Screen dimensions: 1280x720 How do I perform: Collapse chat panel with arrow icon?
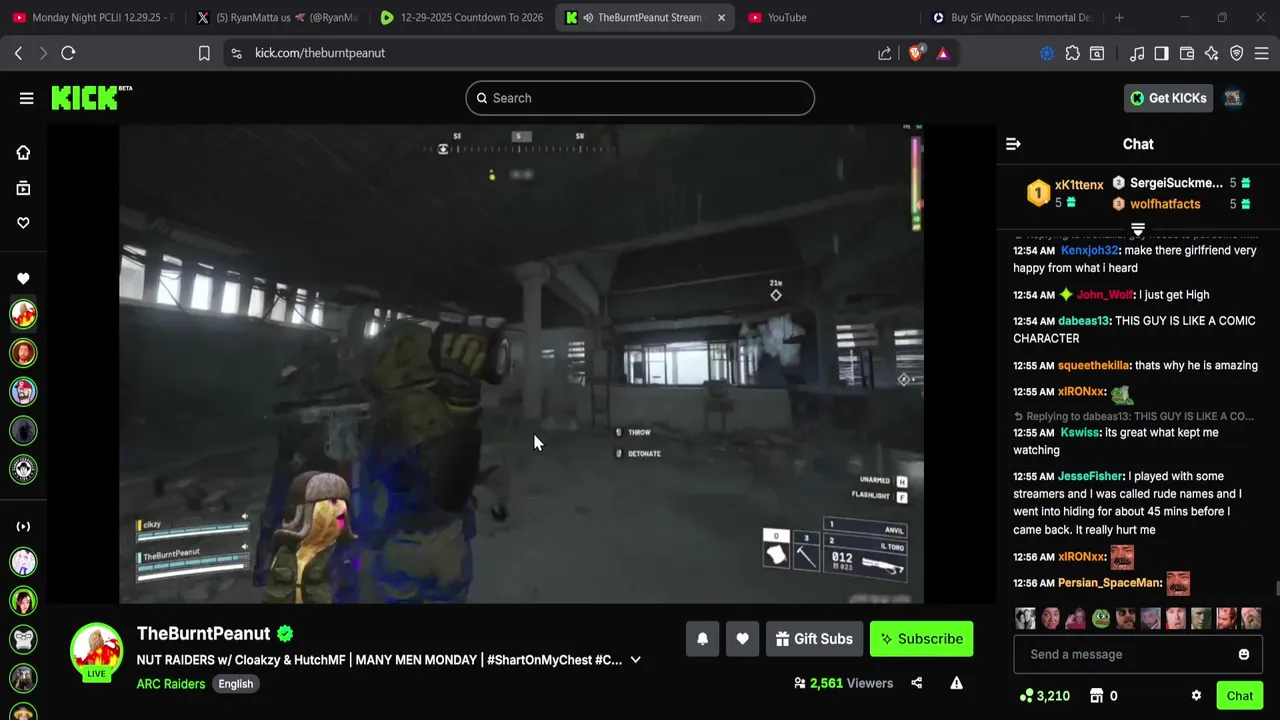point(1013,144)
